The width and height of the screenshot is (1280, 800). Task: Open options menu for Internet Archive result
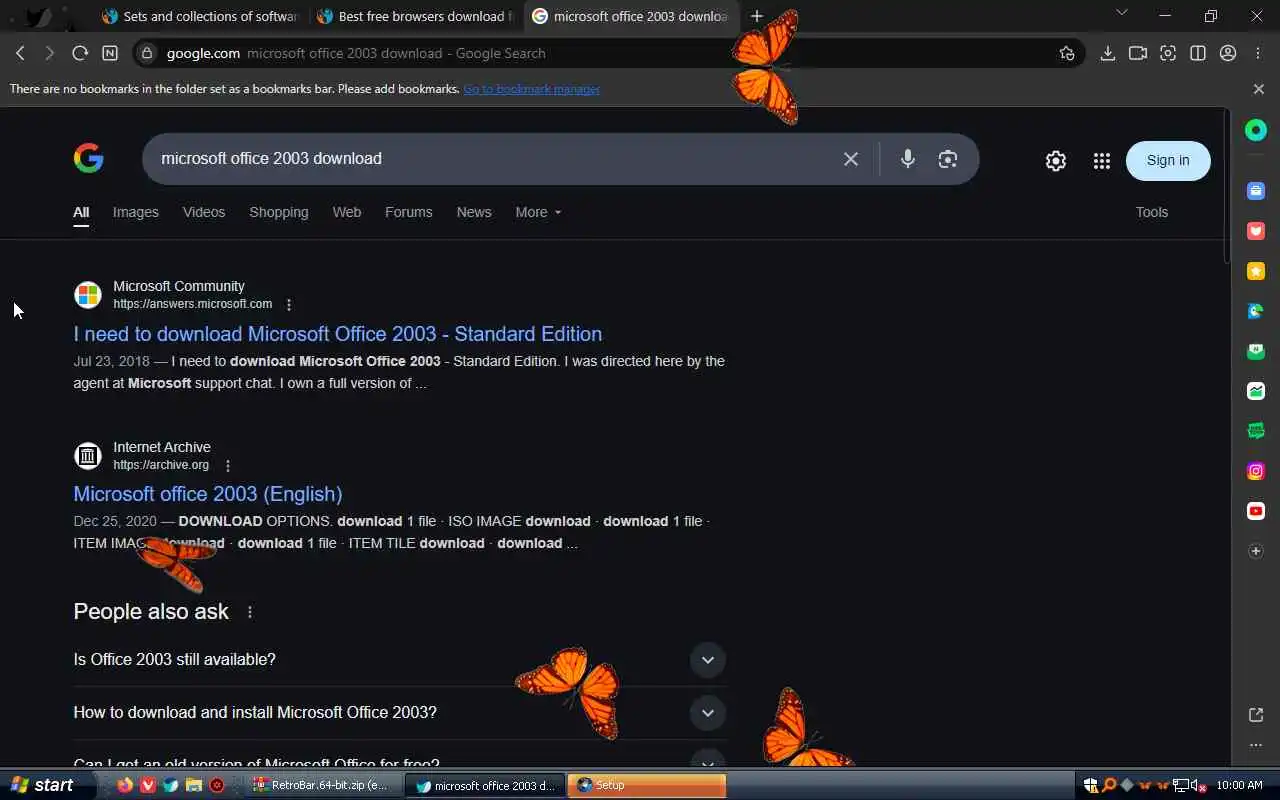[x=228, y=466]
